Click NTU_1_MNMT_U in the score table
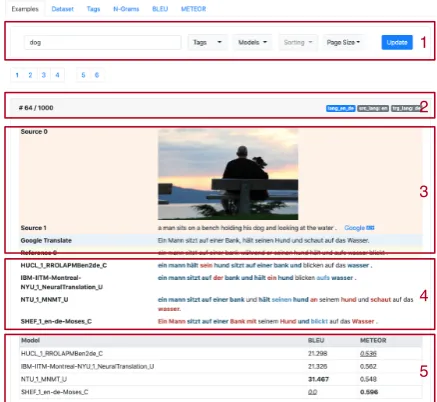 44,379
